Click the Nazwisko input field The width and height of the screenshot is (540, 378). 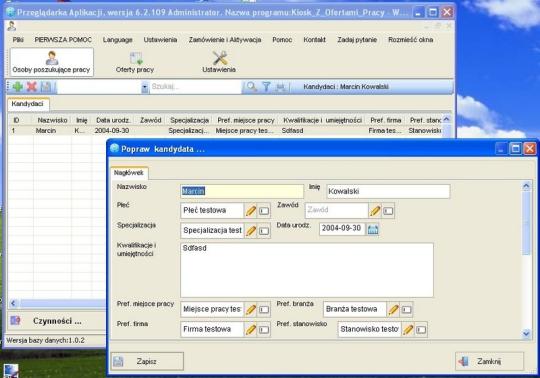tap(242, 191)
